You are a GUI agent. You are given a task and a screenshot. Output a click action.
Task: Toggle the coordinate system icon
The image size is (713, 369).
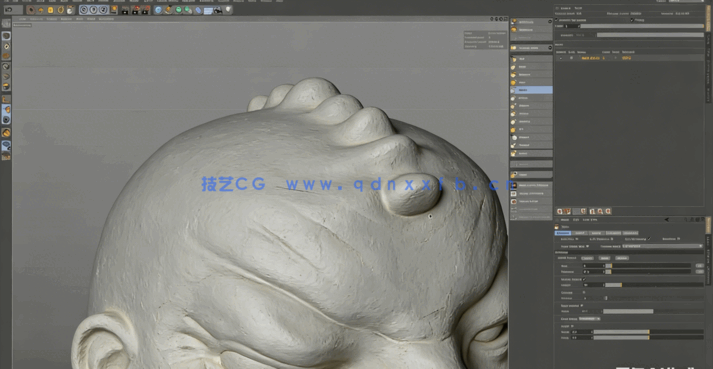pos(114,10)
